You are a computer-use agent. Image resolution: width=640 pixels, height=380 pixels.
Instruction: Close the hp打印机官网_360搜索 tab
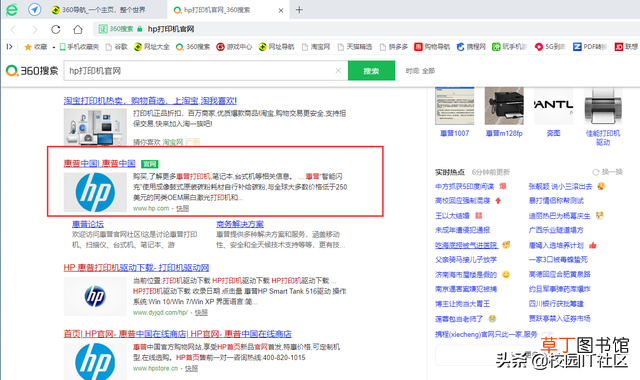[281, 10]
